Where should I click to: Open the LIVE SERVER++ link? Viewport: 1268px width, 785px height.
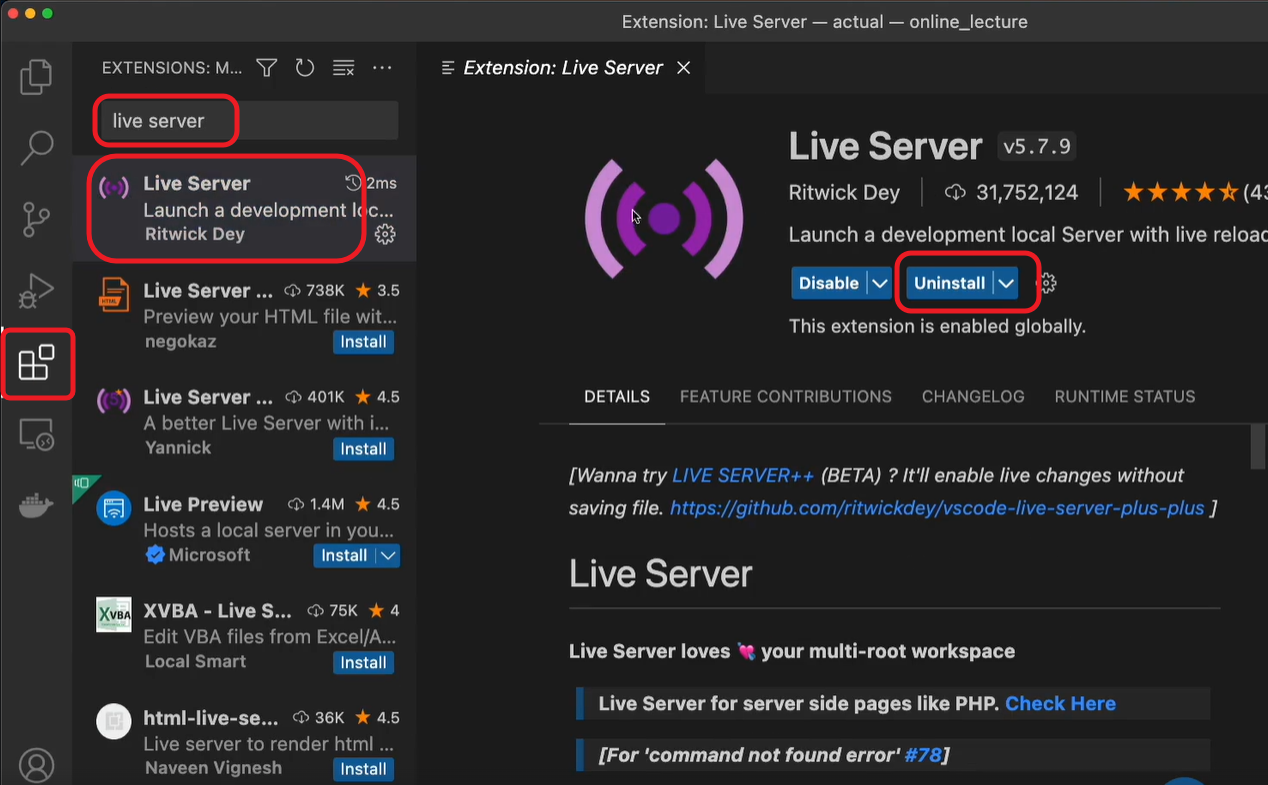(743, 476)
